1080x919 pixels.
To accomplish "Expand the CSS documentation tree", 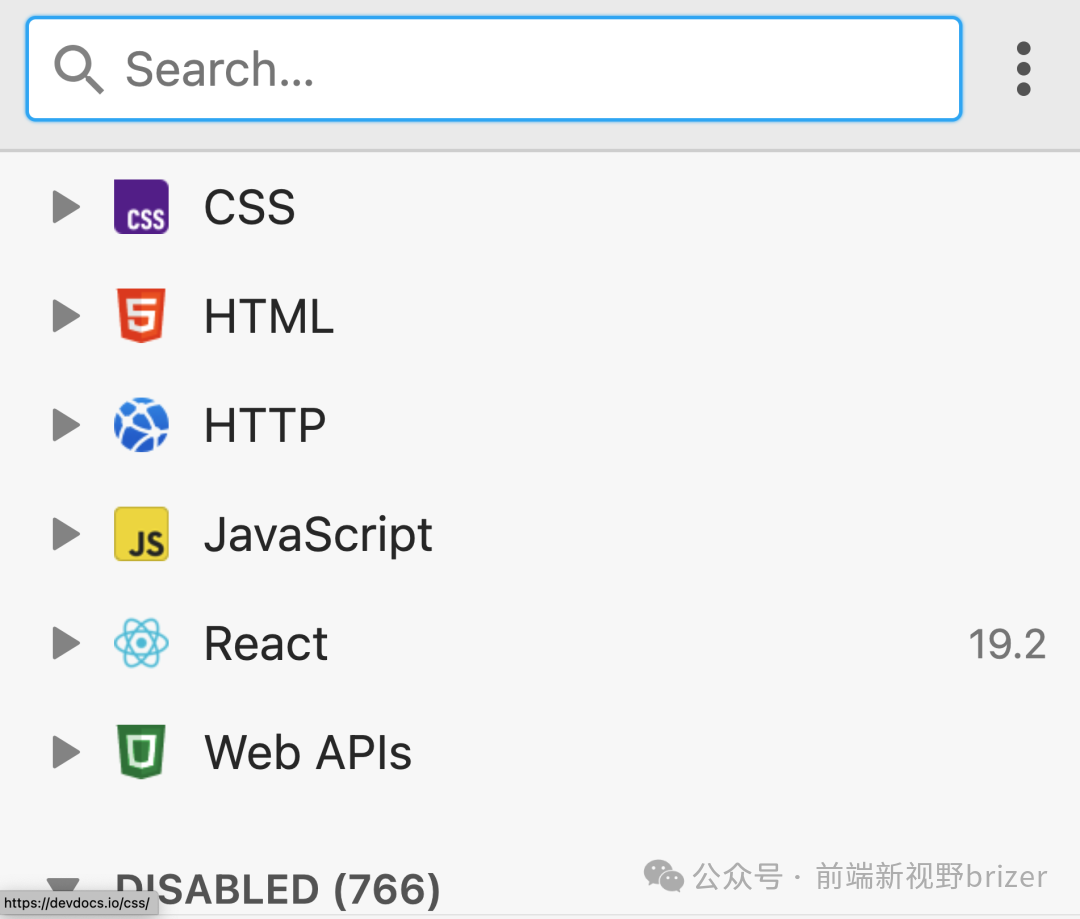I will 66,207.
